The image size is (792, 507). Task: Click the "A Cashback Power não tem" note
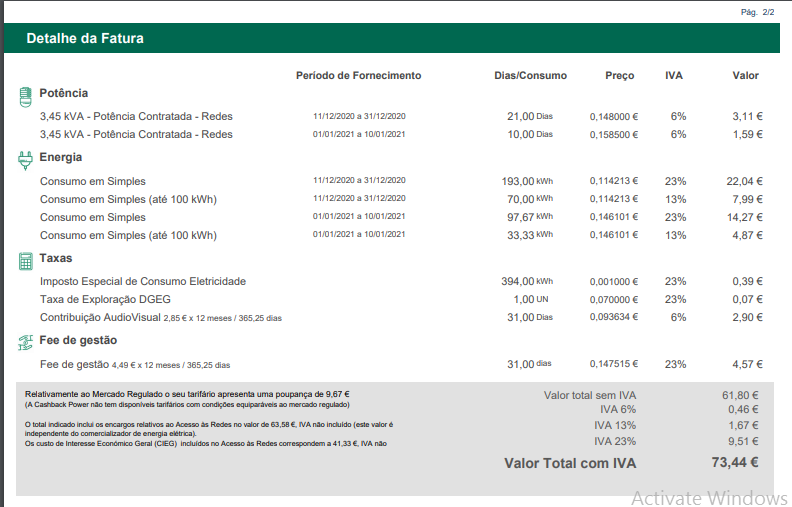tap(187, 404)
